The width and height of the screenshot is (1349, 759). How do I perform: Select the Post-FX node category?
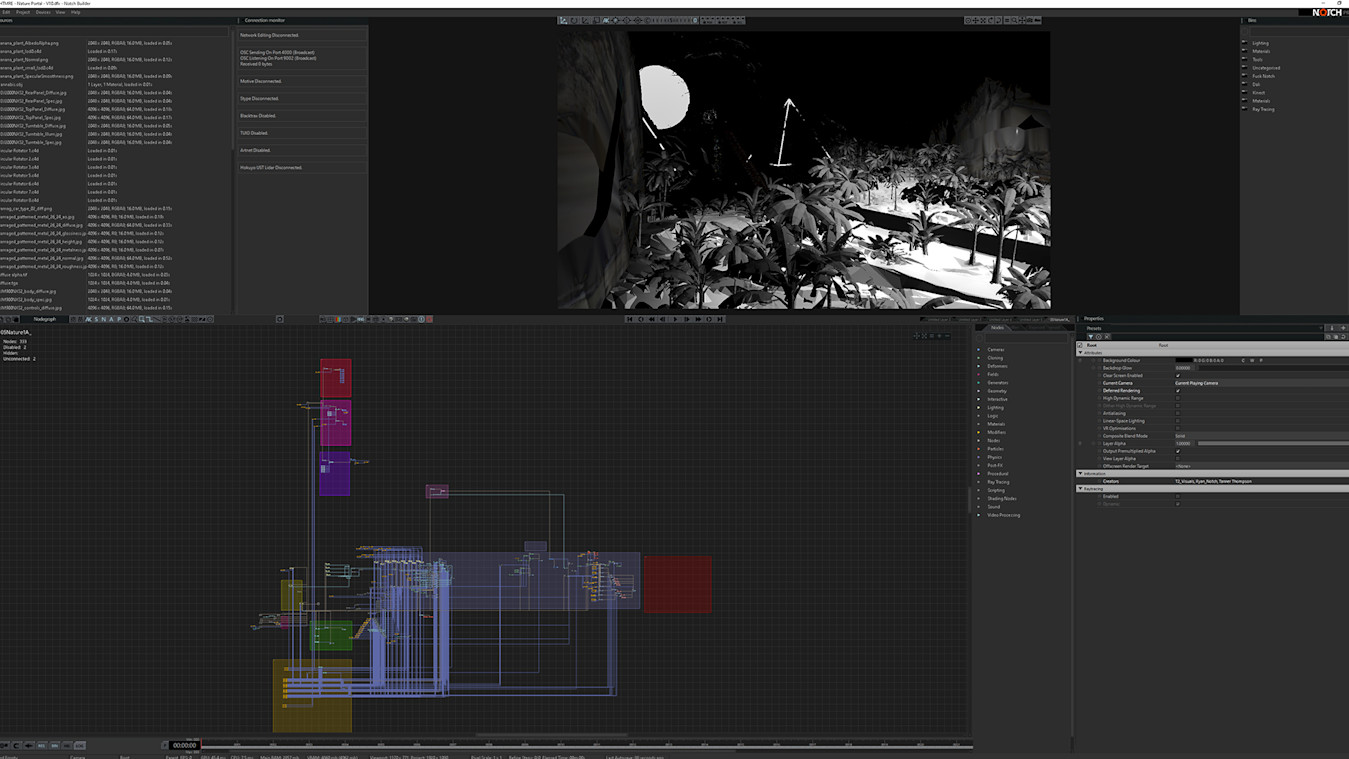point(994,466)
